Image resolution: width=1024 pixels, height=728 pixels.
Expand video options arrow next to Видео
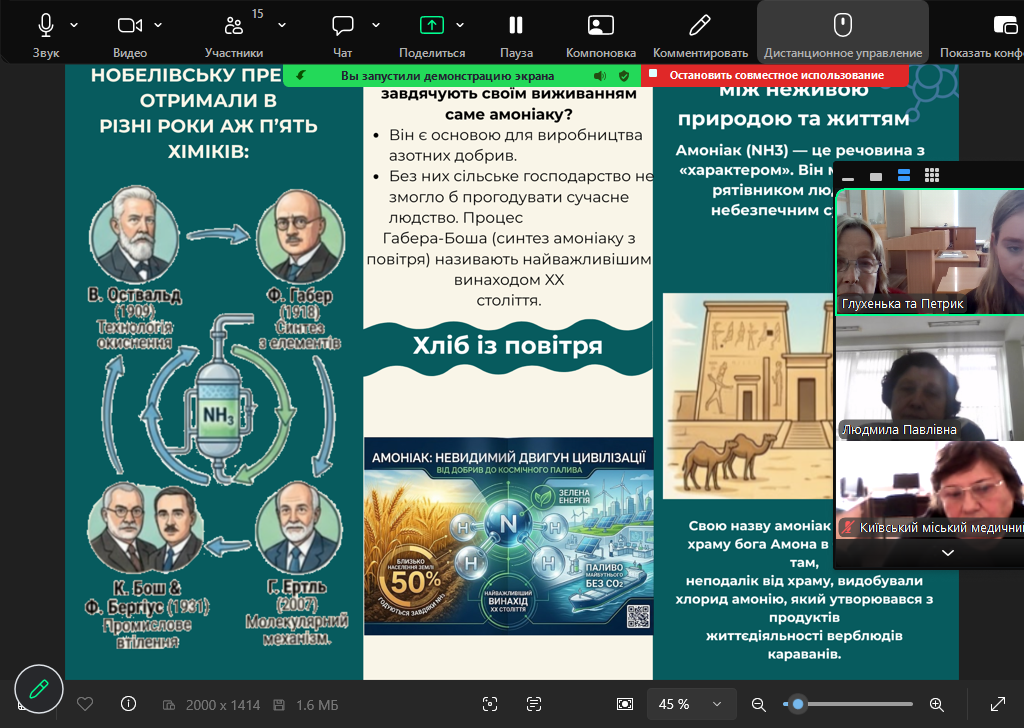(x=158, y=25)
